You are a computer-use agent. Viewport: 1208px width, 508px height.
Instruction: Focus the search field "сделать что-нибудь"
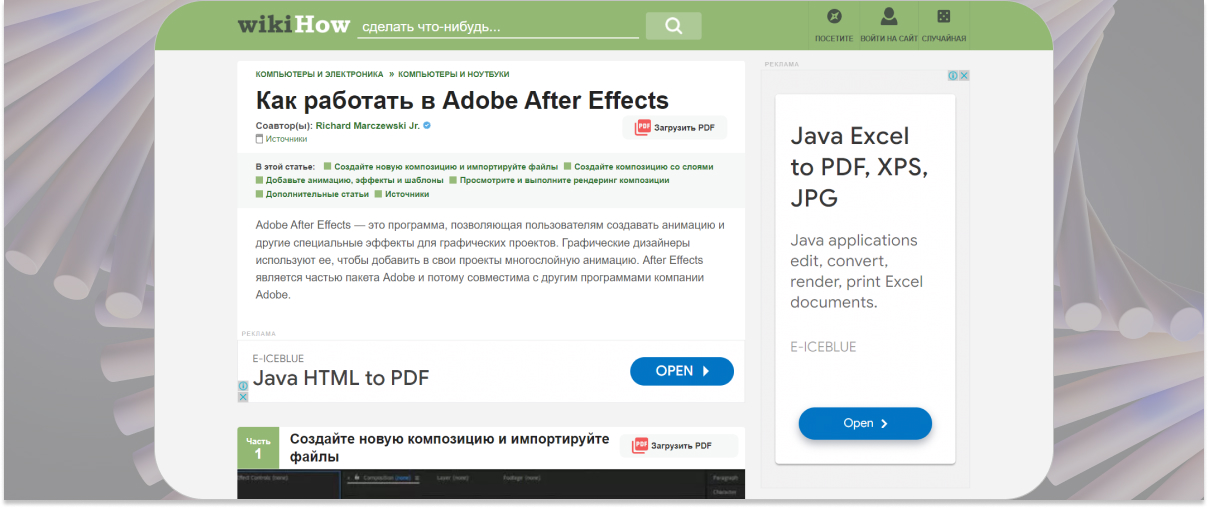498,27
